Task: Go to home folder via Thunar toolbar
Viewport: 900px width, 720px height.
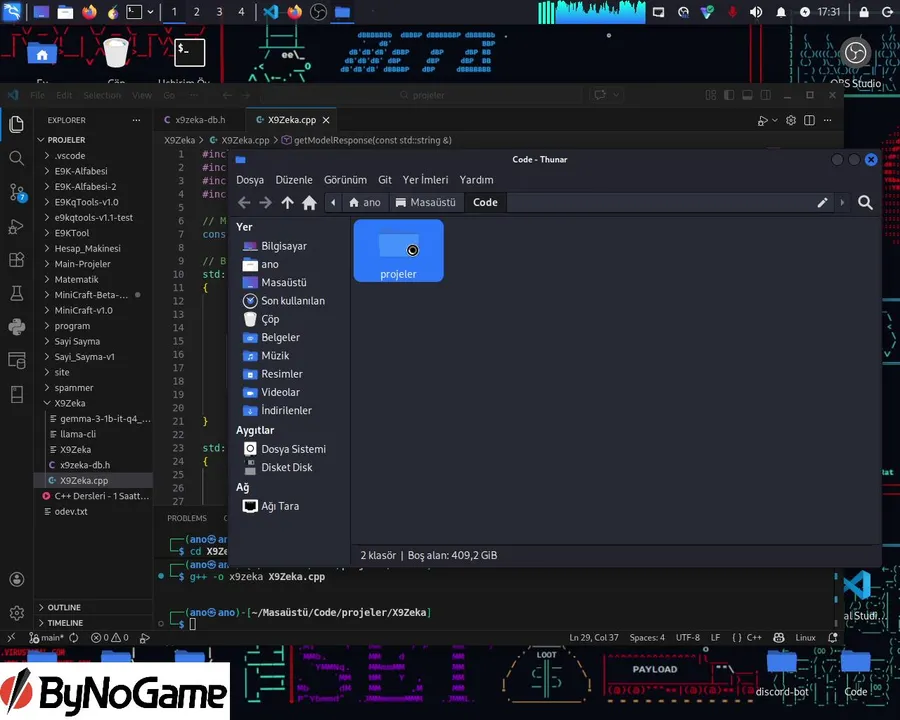Action: tap(309, 202)
